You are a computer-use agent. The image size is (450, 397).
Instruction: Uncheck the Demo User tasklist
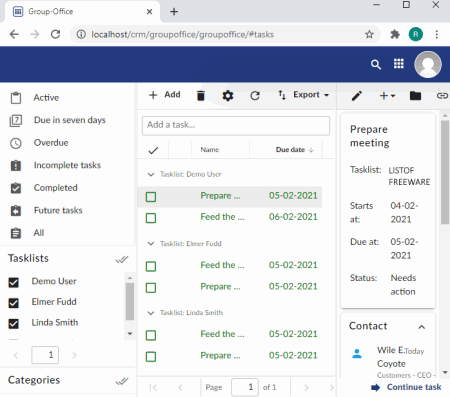point(14,282)
